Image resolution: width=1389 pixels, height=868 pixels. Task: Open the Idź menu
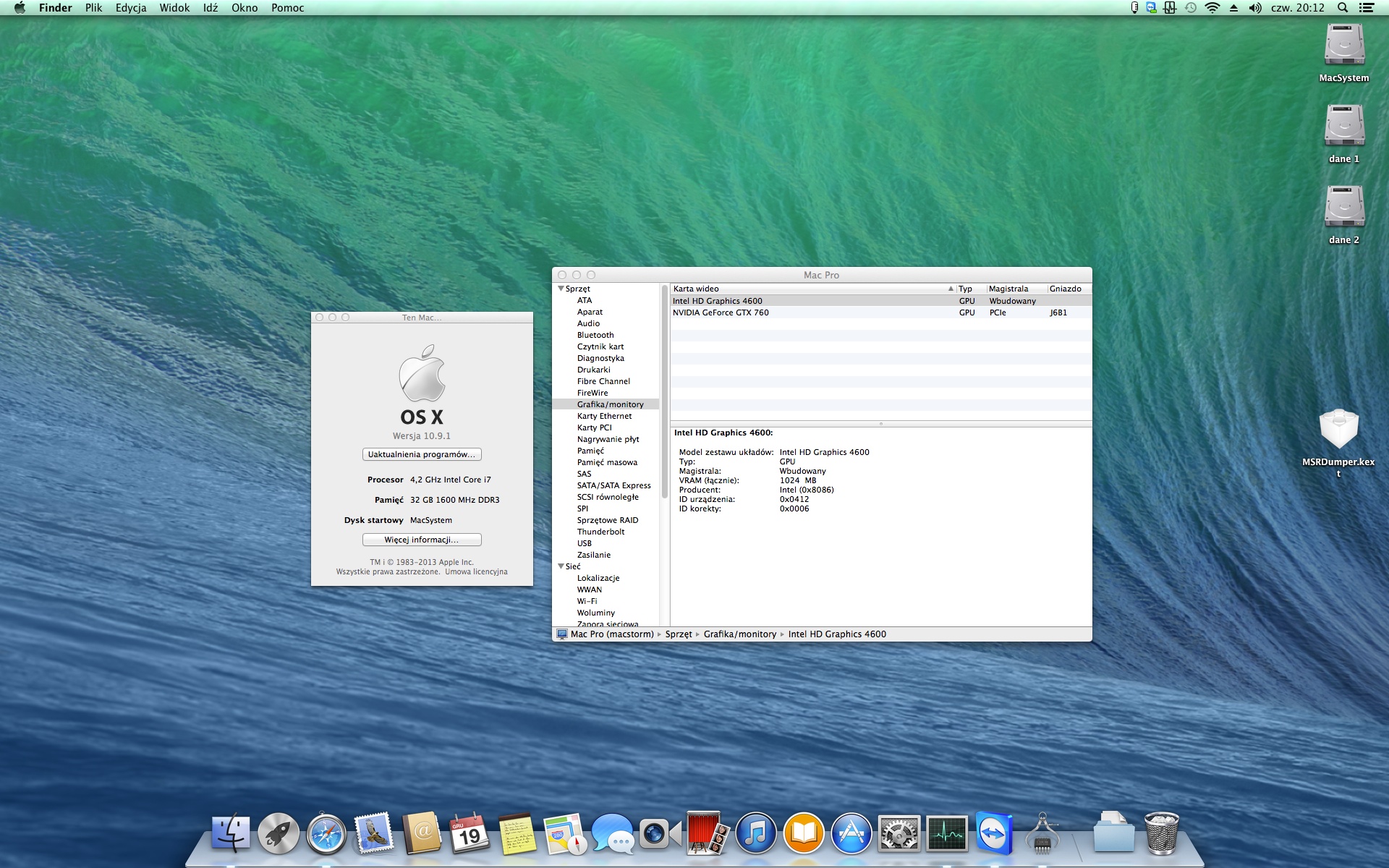(x=211, y=8)
